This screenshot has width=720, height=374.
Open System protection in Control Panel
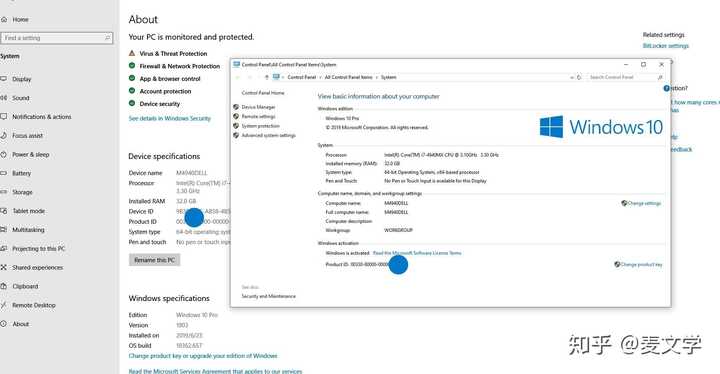point(260,126)
